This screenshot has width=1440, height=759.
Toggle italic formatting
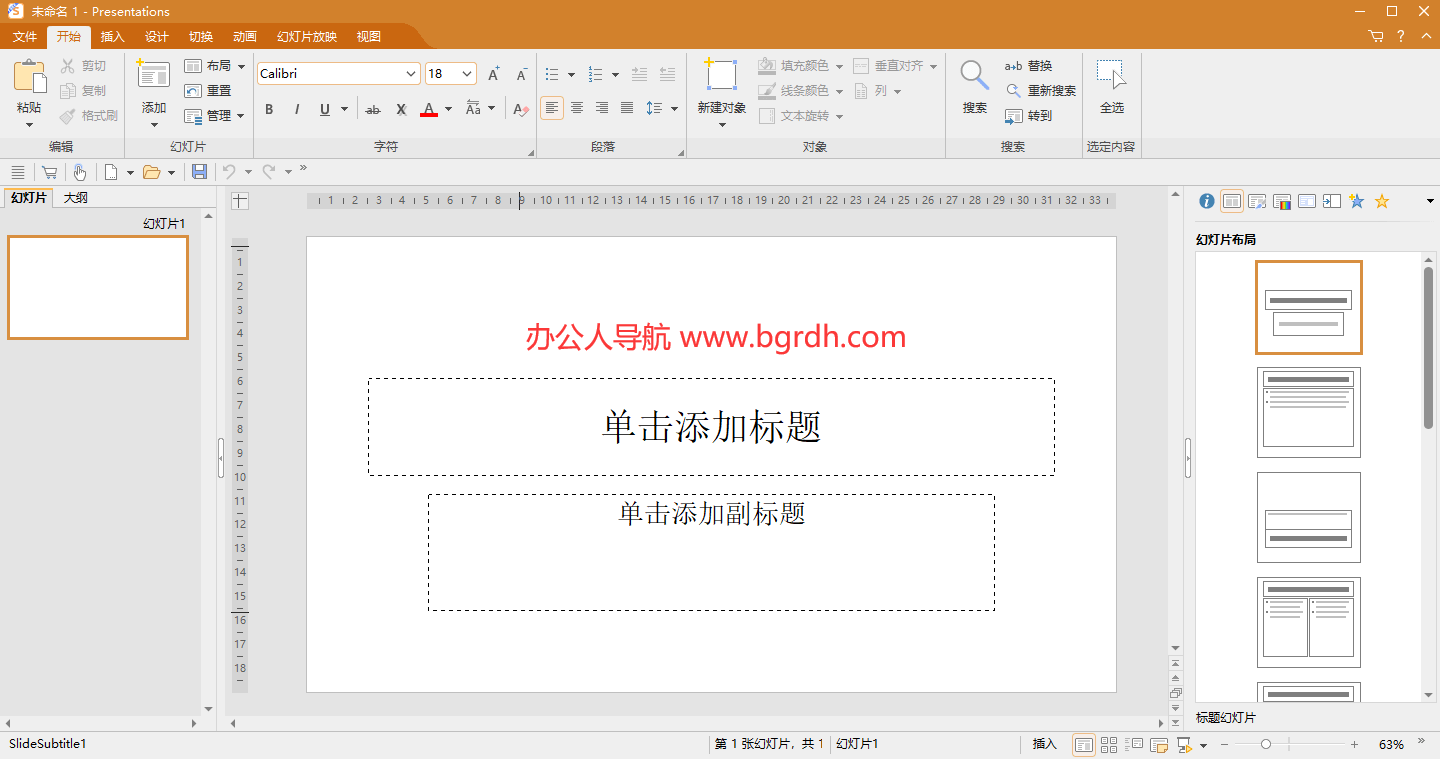[297, 109]
